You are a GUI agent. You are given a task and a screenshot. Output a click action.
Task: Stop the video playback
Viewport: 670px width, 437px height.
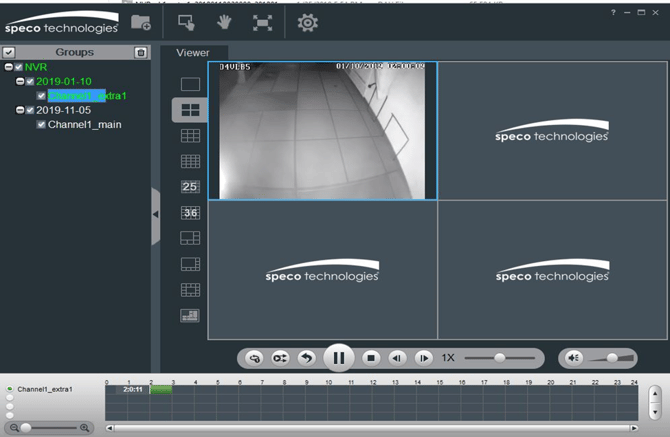pyautogui.click(x=371, y=358)
